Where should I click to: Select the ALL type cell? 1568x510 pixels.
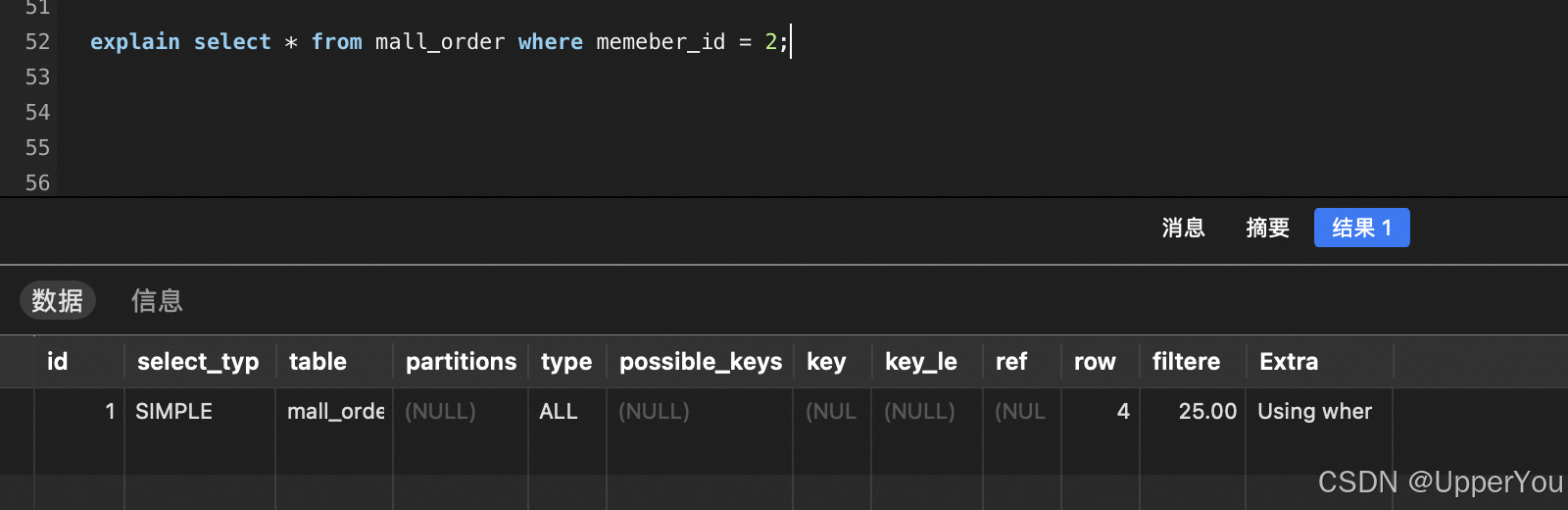[x=567, y=411]
